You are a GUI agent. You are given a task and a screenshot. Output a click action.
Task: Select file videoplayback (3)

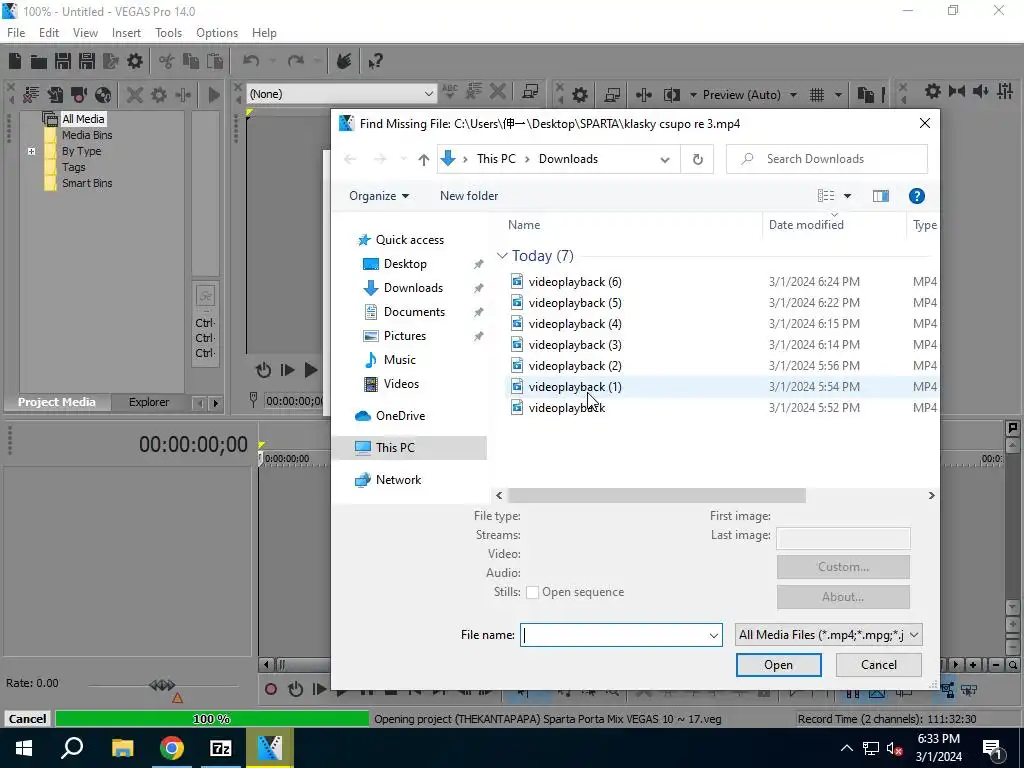(575, 345)
